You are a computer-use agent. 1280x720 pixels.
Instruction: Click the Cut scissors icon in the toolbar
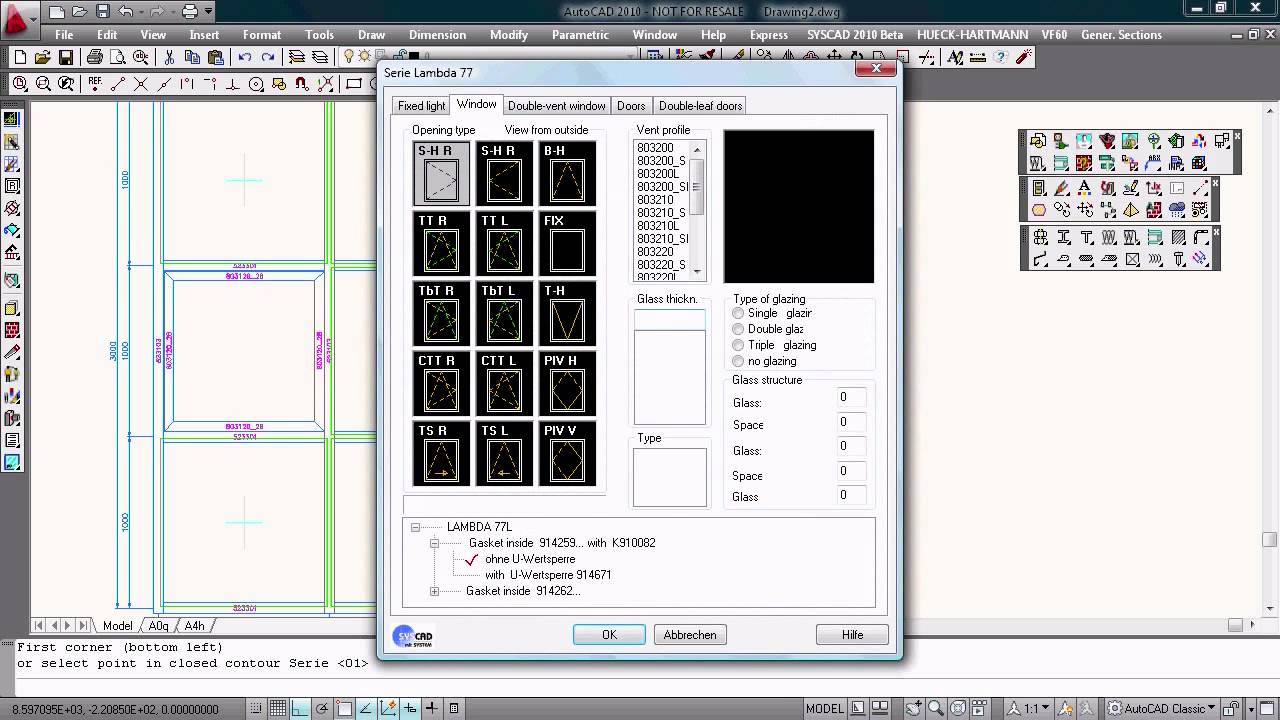click(x=169, y=57)
